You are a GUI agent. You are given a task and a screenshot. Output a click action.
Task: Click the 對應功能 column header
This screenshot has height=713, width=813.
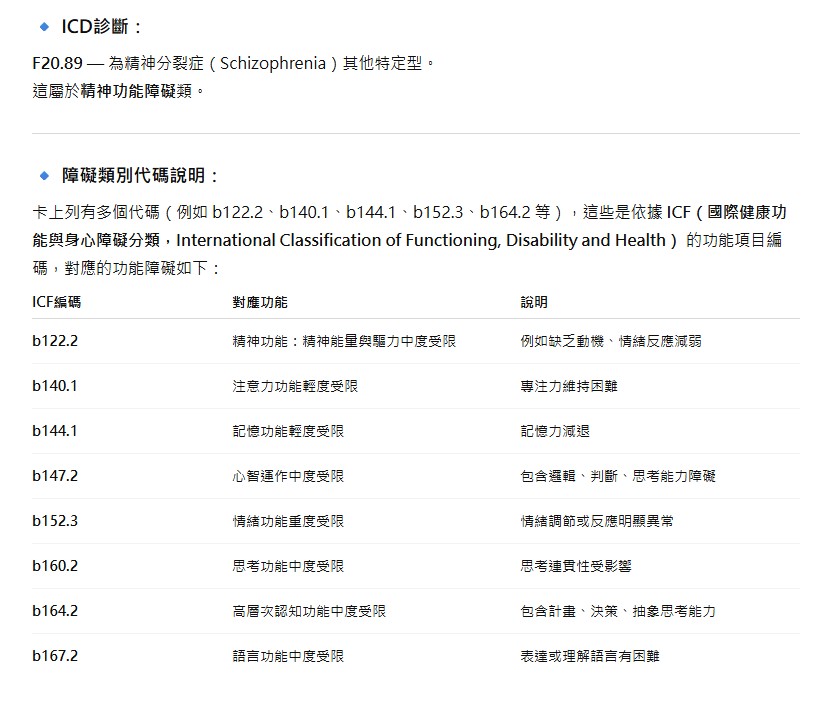click(260, 302)
